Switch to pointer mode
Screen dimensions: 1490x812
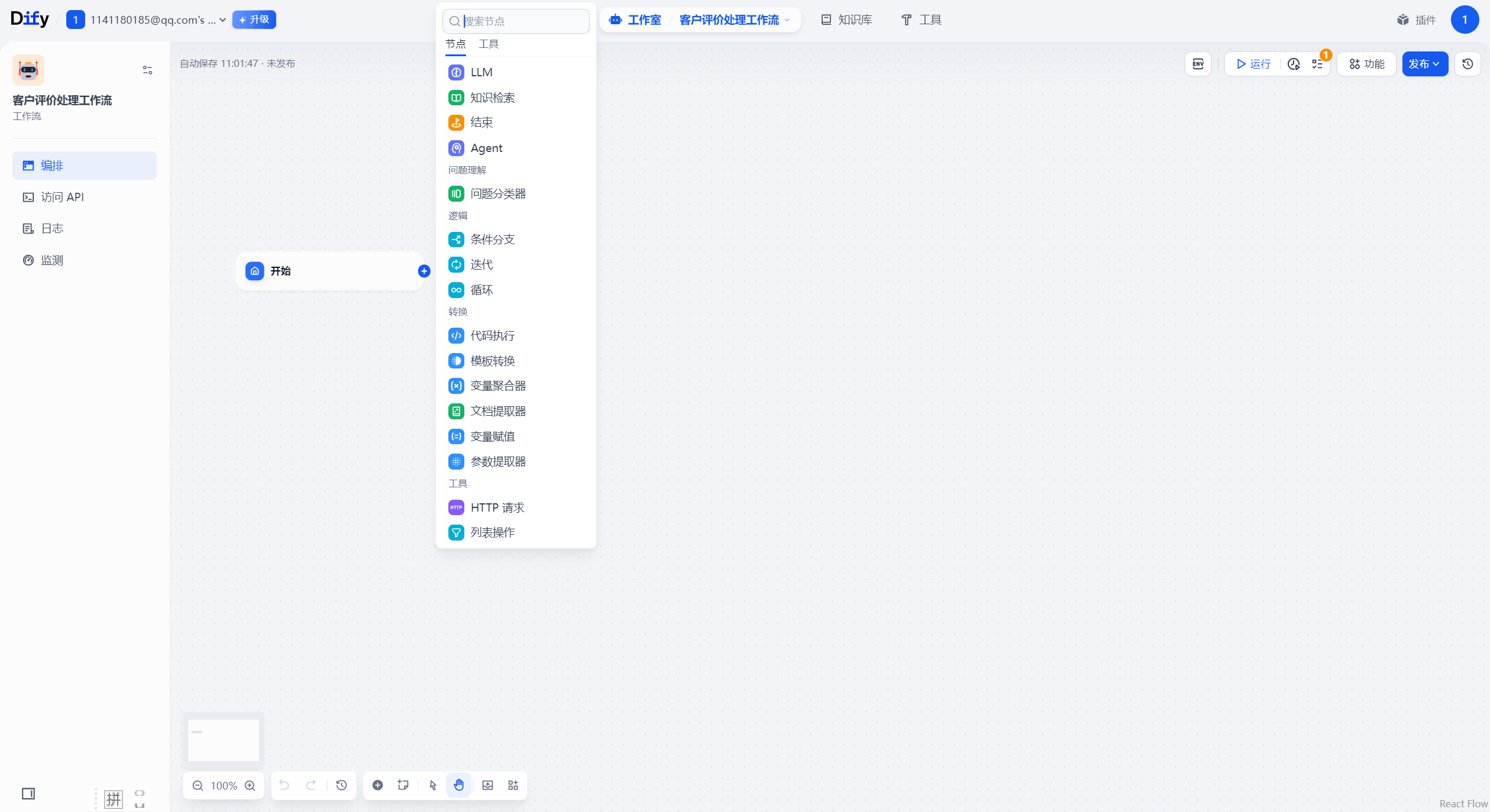point(433,785)
